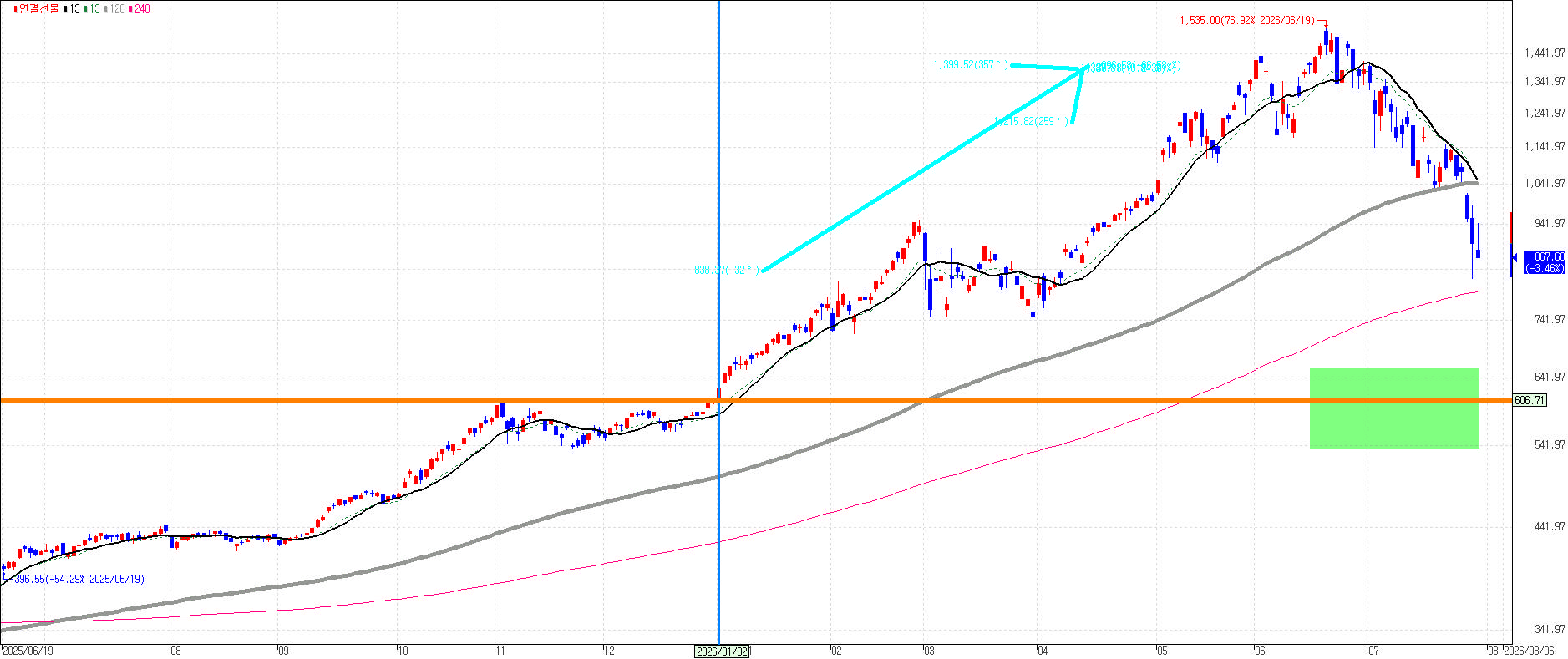Click the 396.55 low price annotation

coord(79,579)
